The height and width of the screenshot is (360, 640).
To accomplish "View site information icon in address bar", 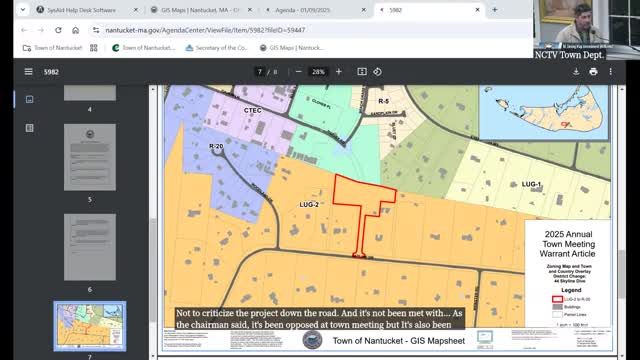I will [x=96, y=30].
